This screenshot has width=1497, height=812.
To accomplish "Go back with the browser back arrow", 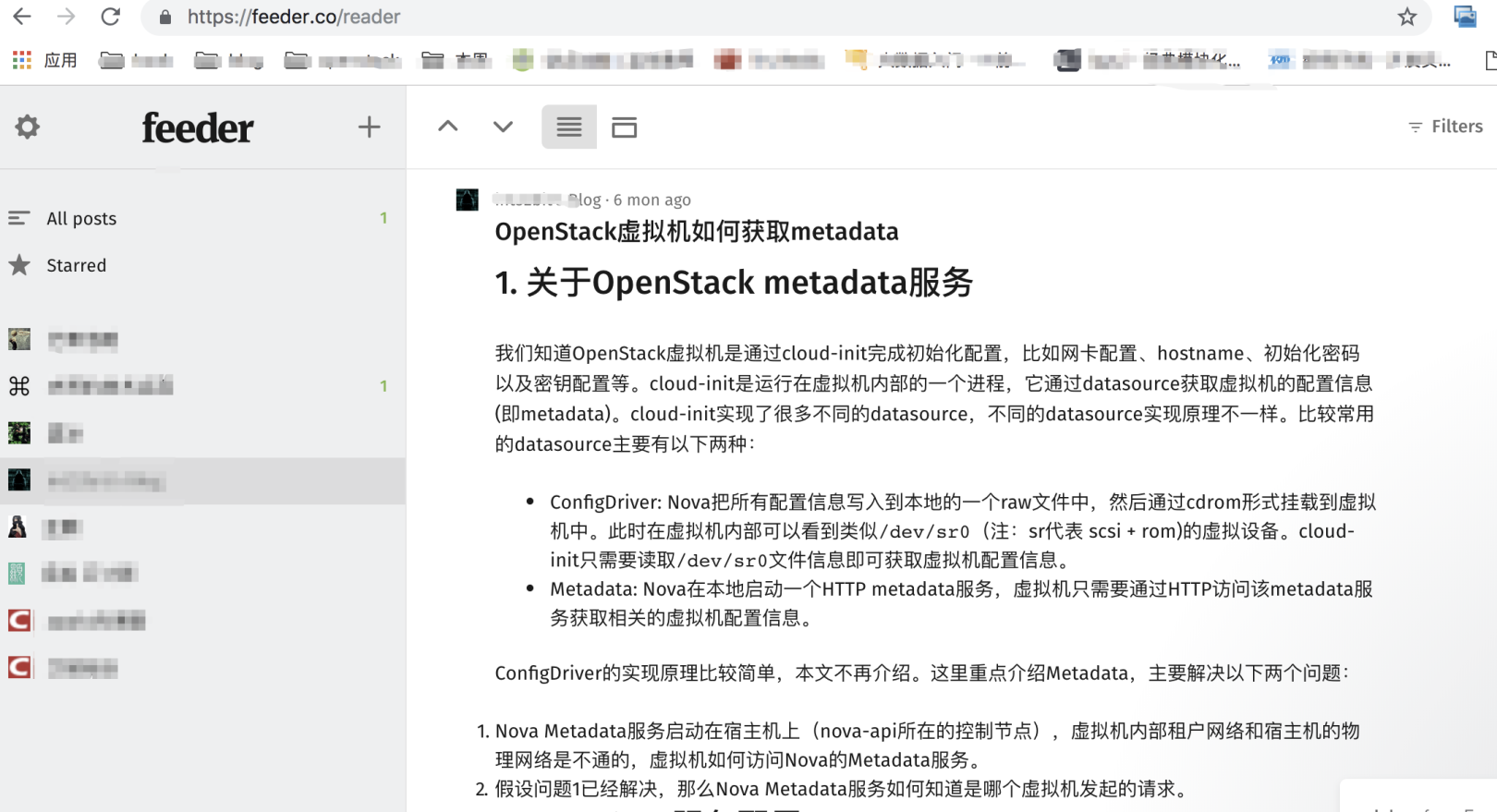I will (22, 17).
